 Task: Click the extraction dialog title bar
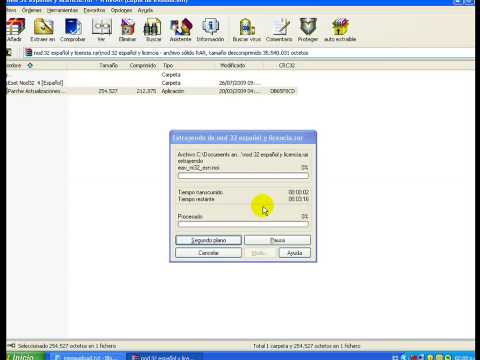243,138
